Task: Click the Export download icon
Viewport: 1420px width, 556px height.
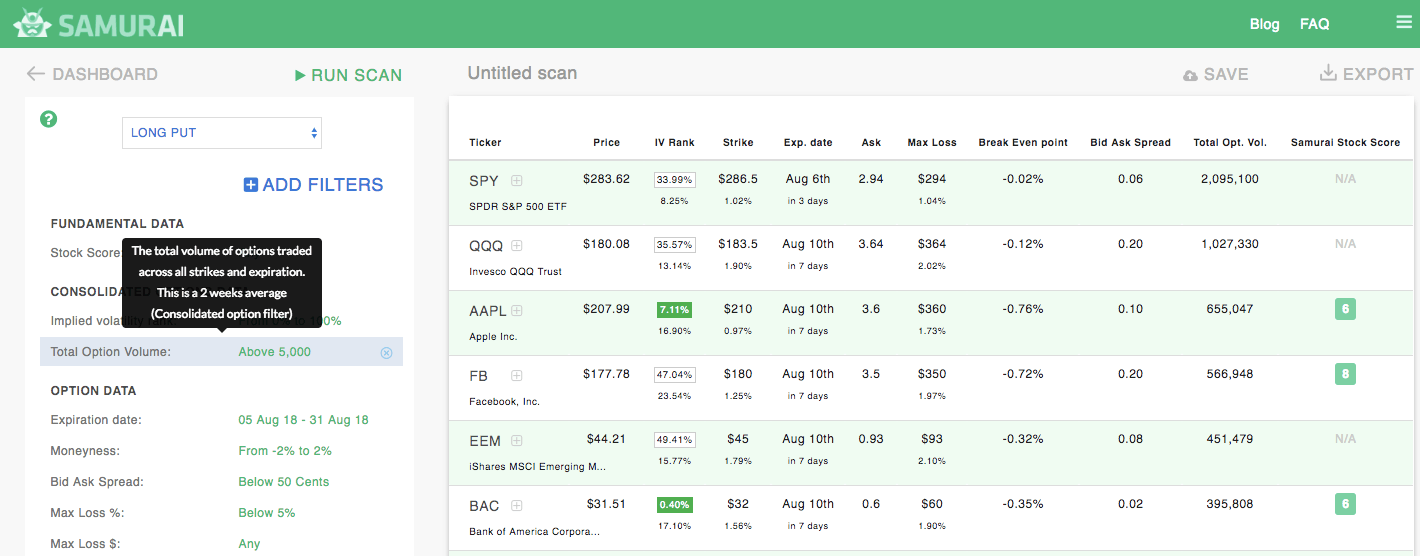Action: tap(1328, 73)
